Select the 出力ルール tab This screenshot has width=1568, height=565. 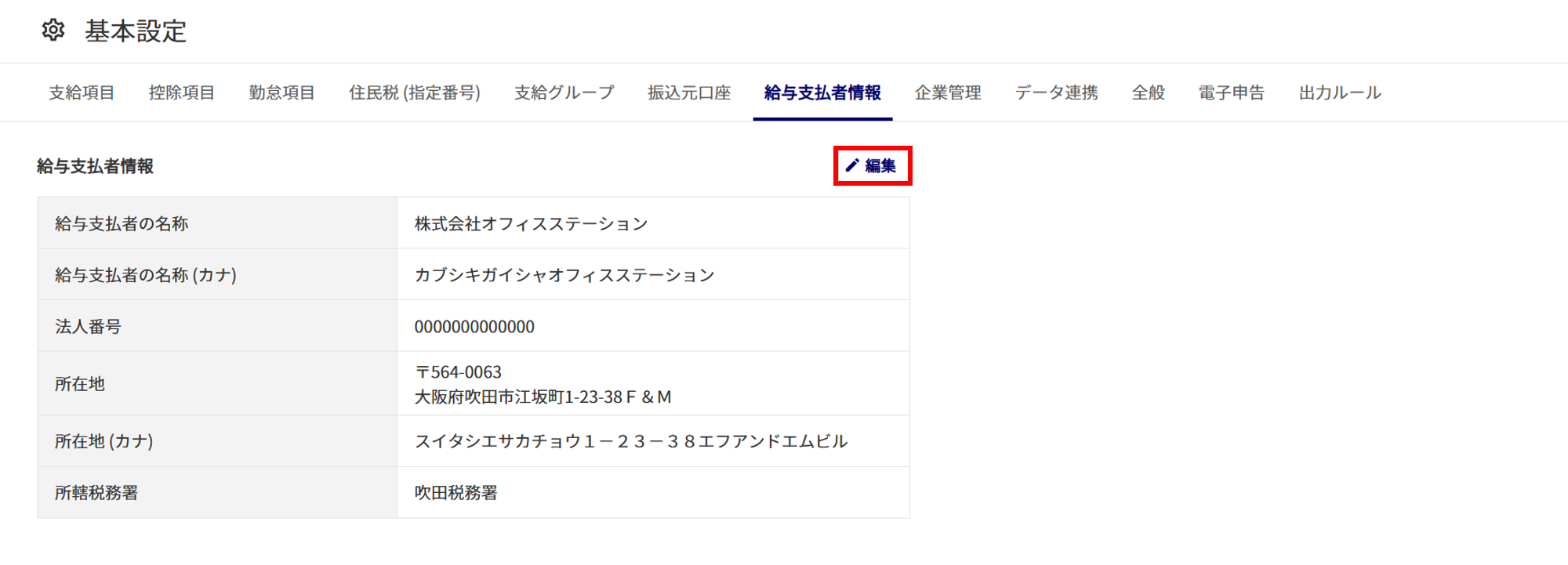pos(1340,92)
